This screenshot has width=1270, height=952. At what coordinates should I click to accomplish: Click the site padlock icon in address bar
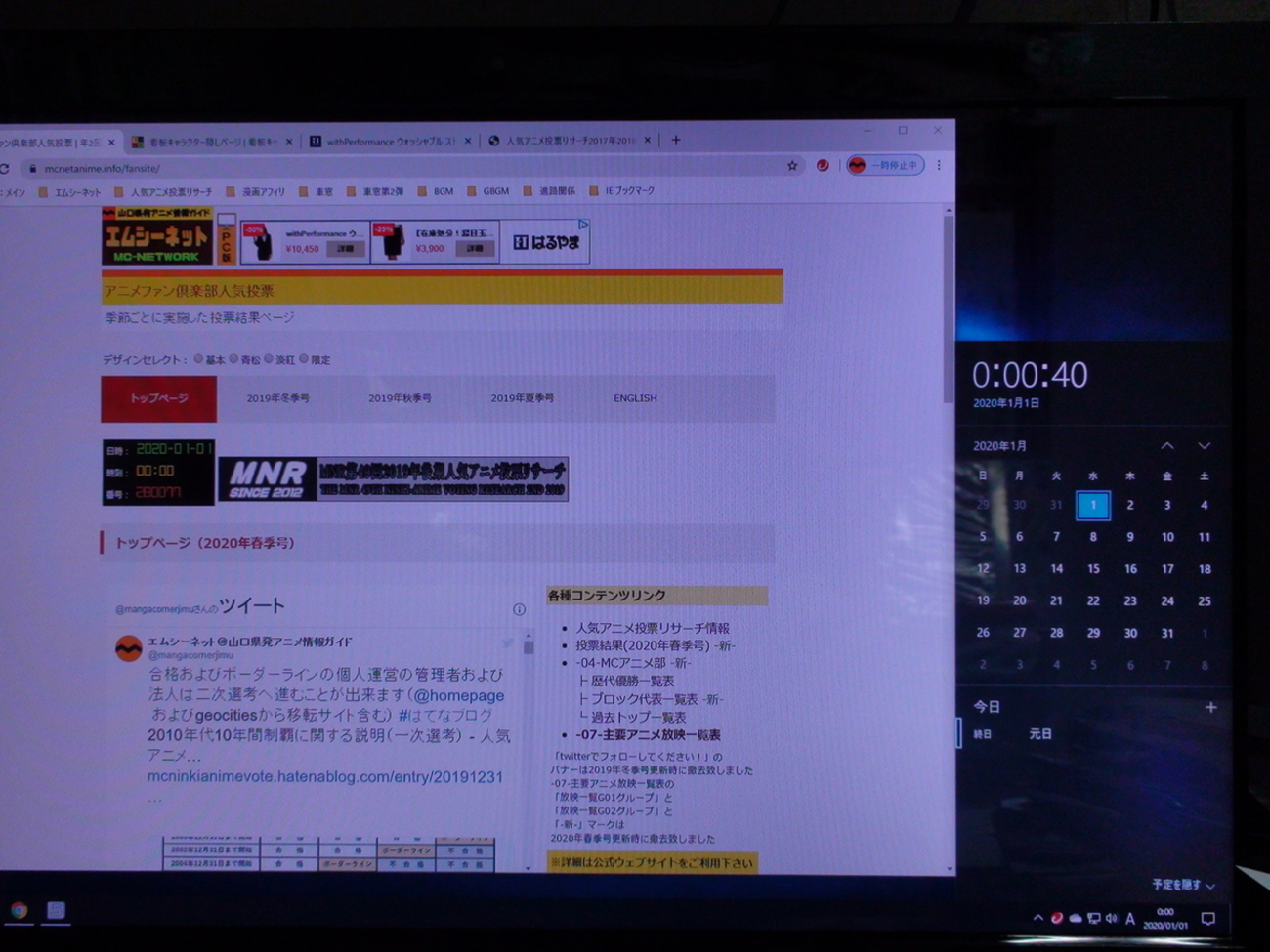(32, 169)
